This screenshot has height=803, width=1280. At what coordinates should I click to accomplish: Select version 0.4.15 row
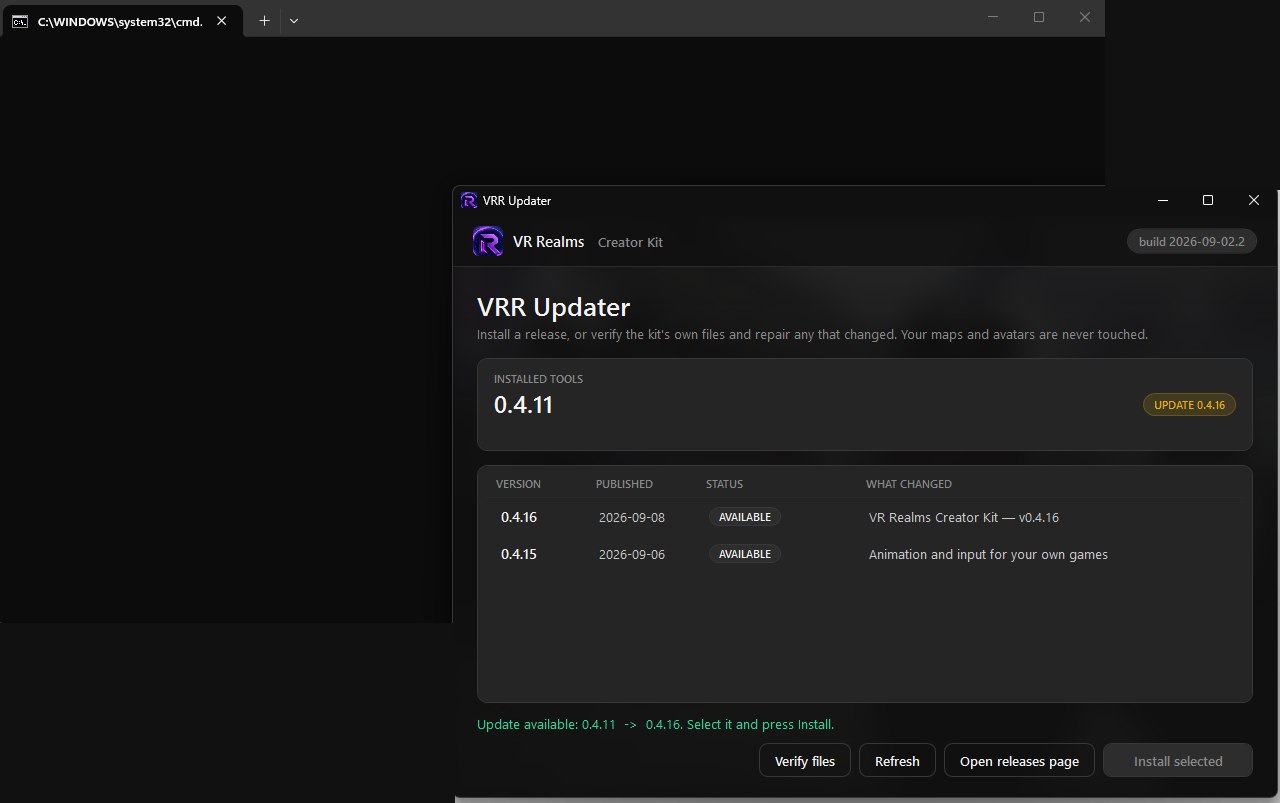click(x=865, y=554)
